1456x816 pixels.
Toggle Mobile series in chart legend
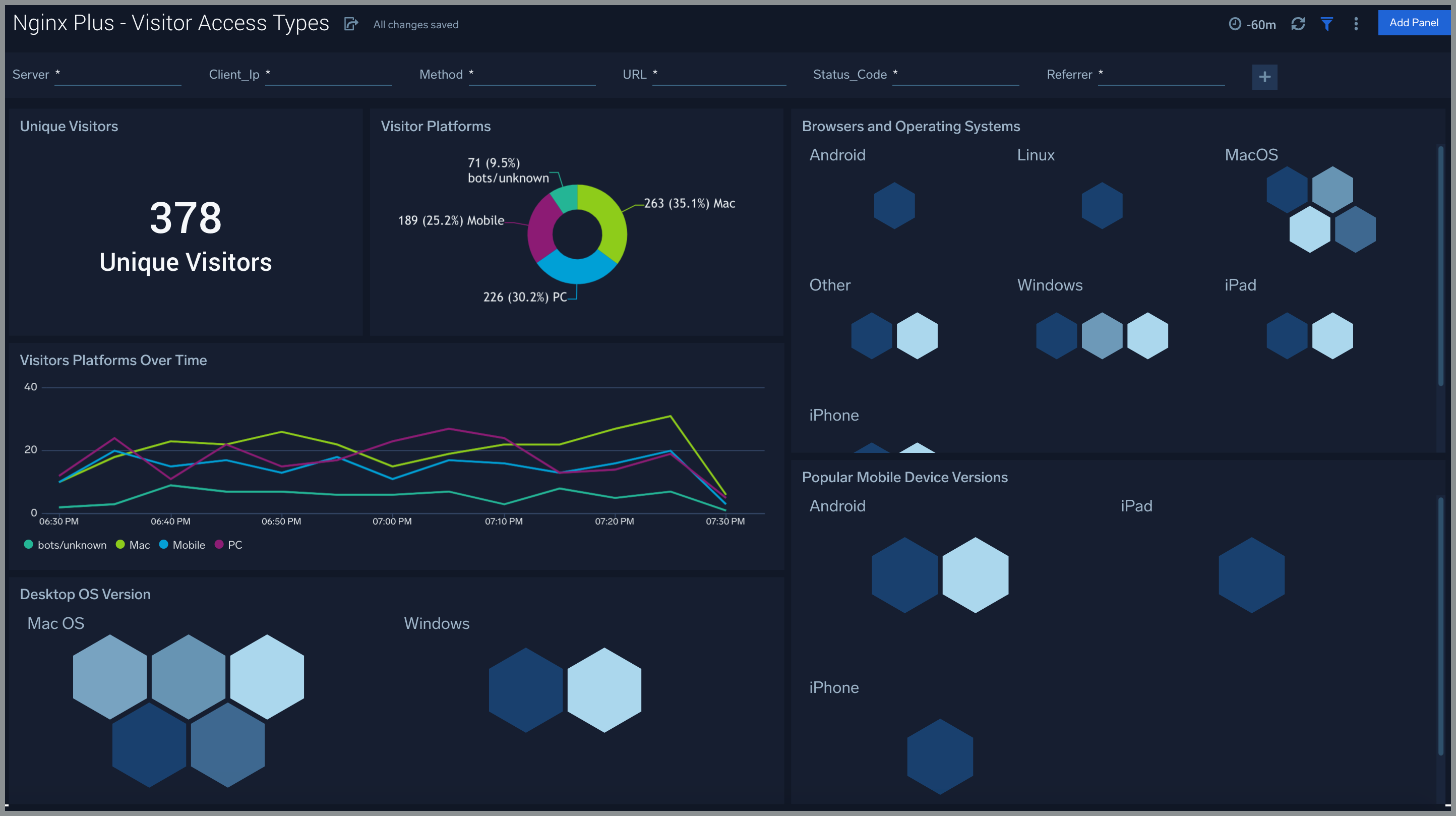[x=188, y=545]
